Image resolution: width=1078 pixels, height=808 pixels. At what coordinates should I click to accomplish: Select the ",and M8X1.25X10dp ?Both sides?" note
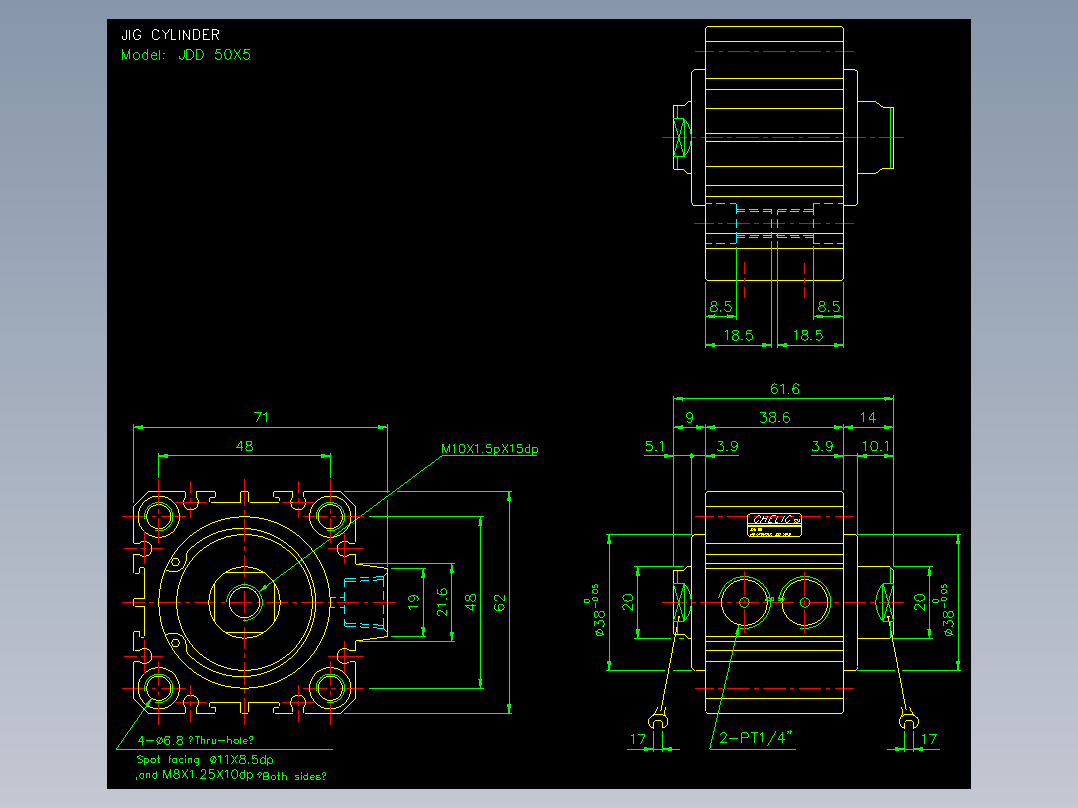click(x=231, y=776)
